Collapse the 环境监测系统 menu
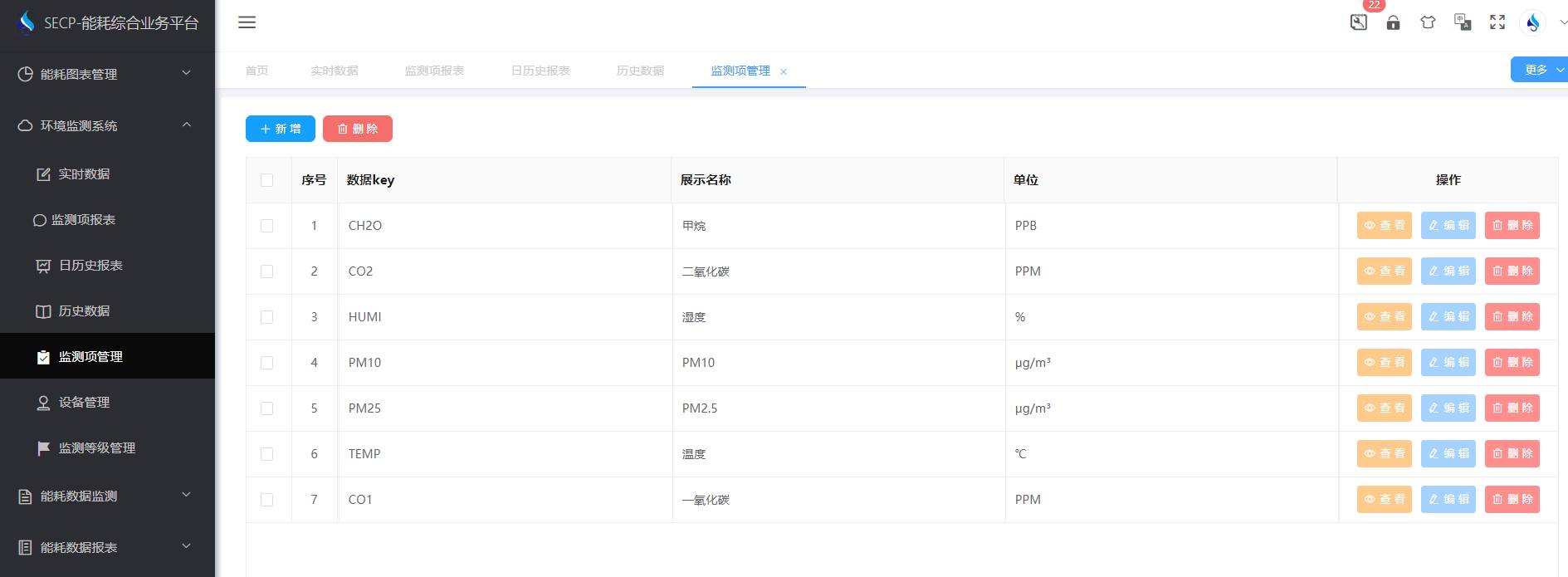This screenshot has width=1568, height=577. [107, 125]
